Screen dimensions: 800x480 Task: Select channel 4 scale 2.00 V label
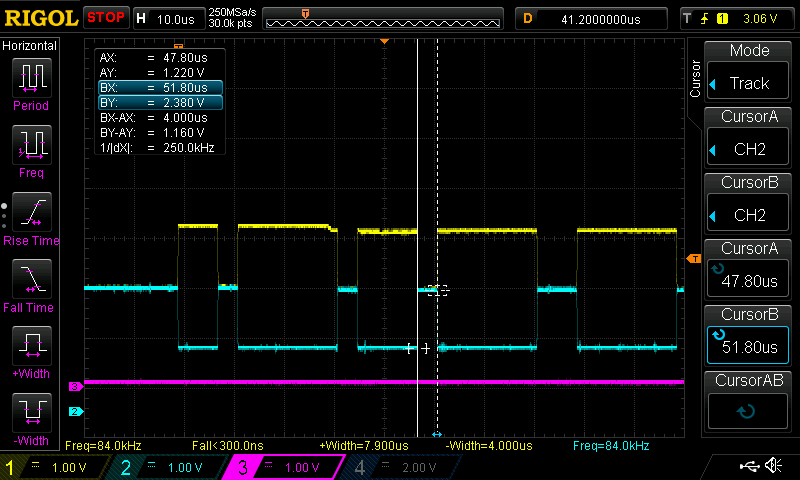coord(418,468)
